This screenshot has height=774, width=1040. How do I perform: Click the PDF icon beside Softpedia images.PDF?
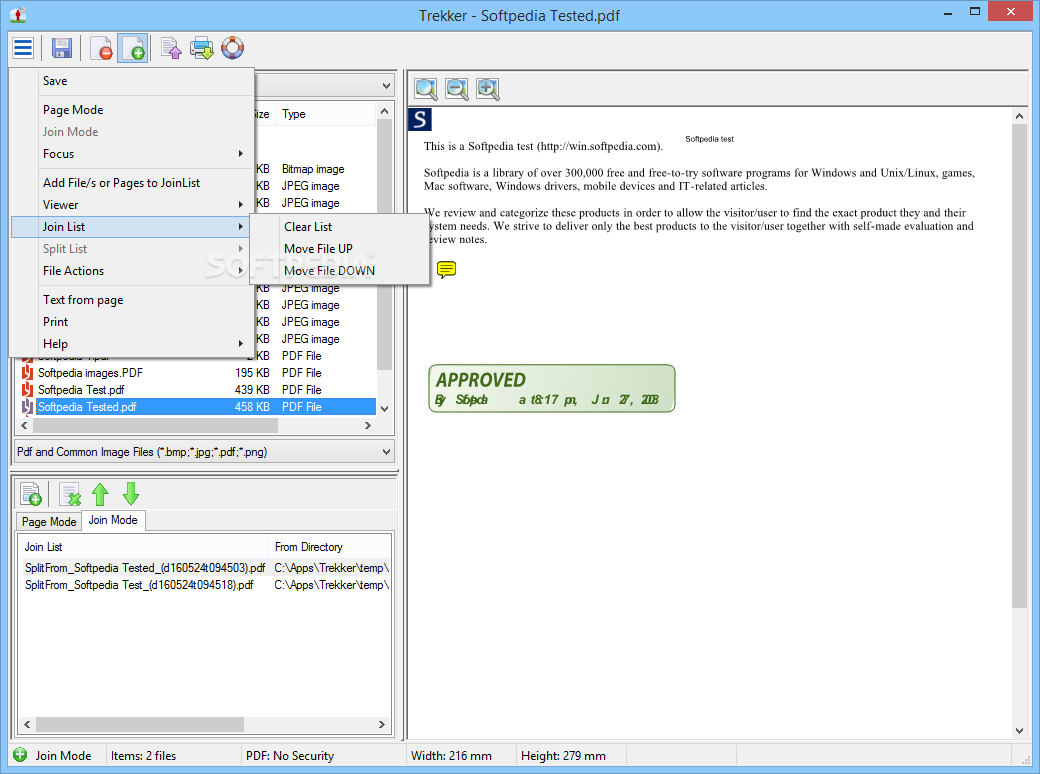pyautogui.click(x=27, y=373)
